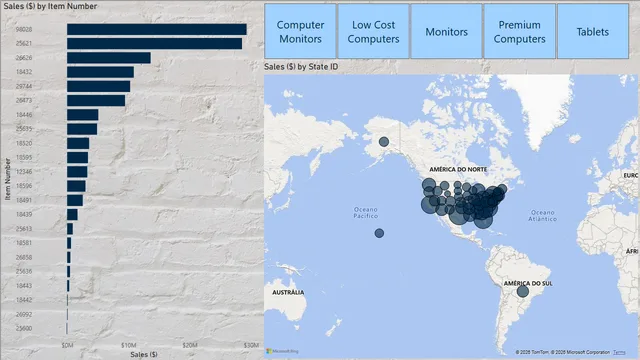Click the AMÉRICA DO SUL map label
The height and width of the screenshot is (360, 640).
click(x=528, y=283)
